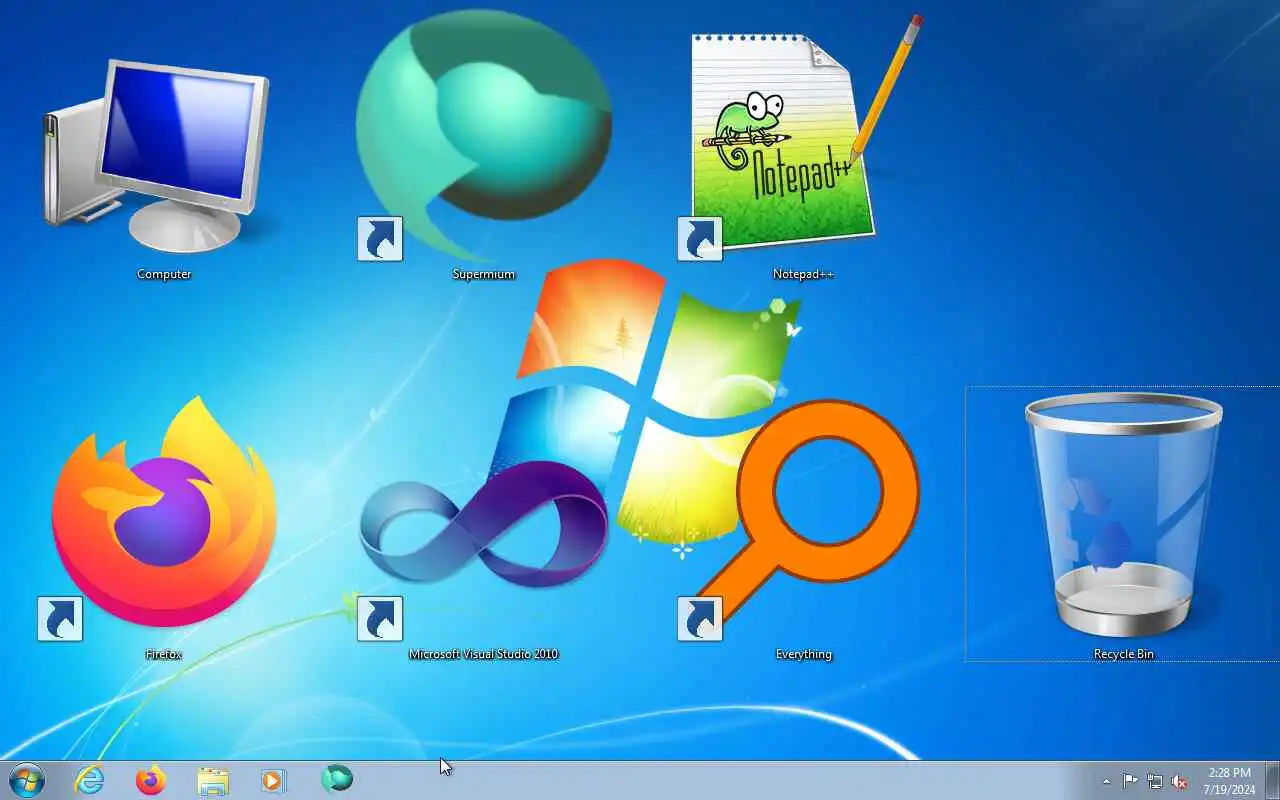Open Windows Explorer folder on taskbar

point(213,781)
